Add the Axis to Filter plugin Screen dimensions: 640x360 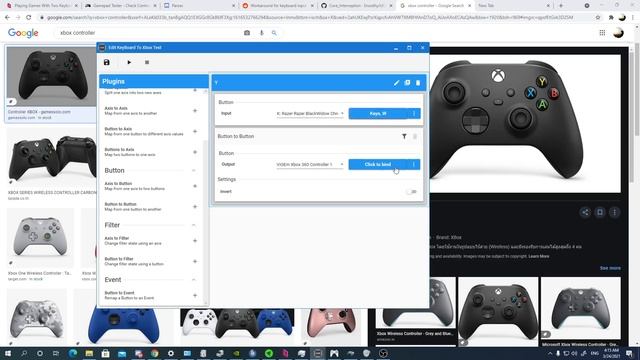click(x=195, y=241)
